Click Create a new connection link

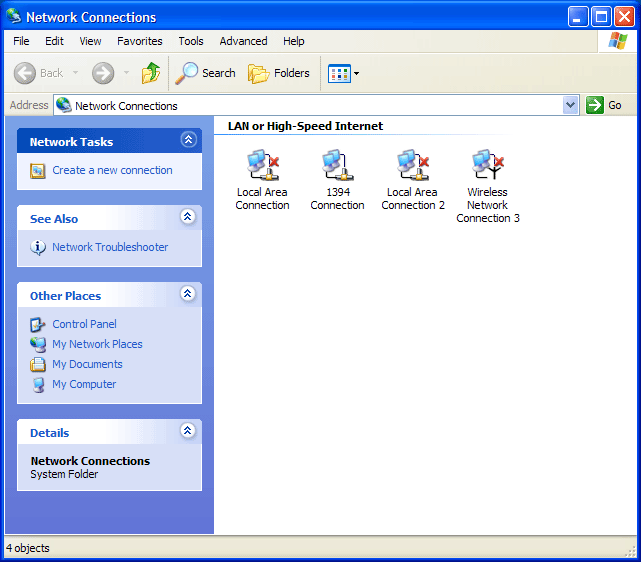tap(112, 170)
